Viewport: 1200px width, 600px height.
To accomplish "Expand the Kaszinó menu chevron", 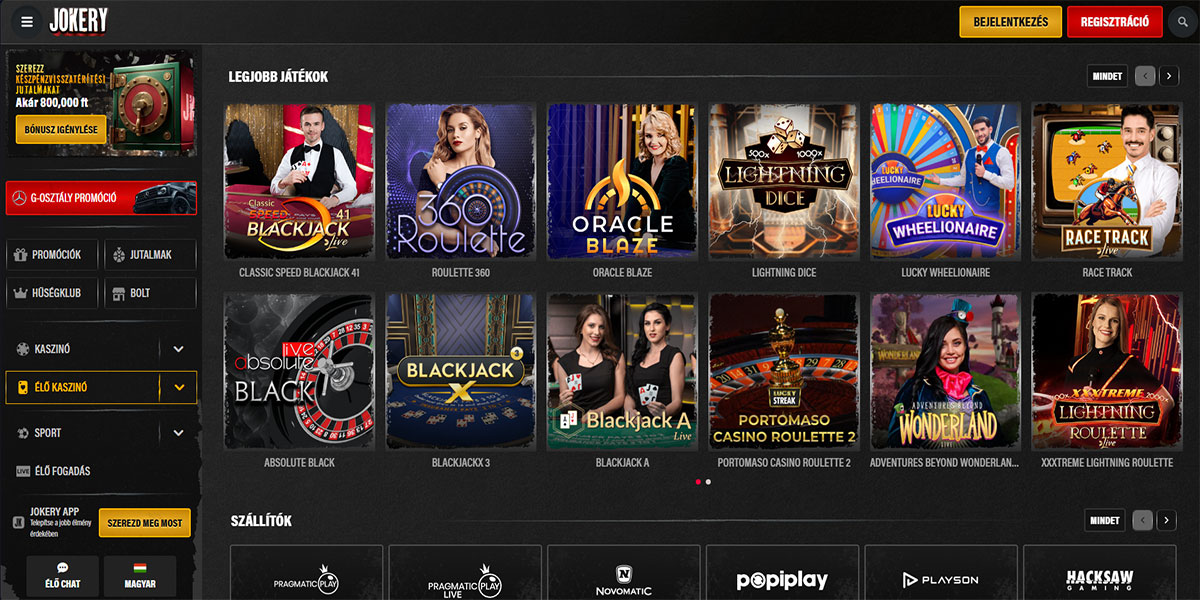I will [x=179, y=349].
